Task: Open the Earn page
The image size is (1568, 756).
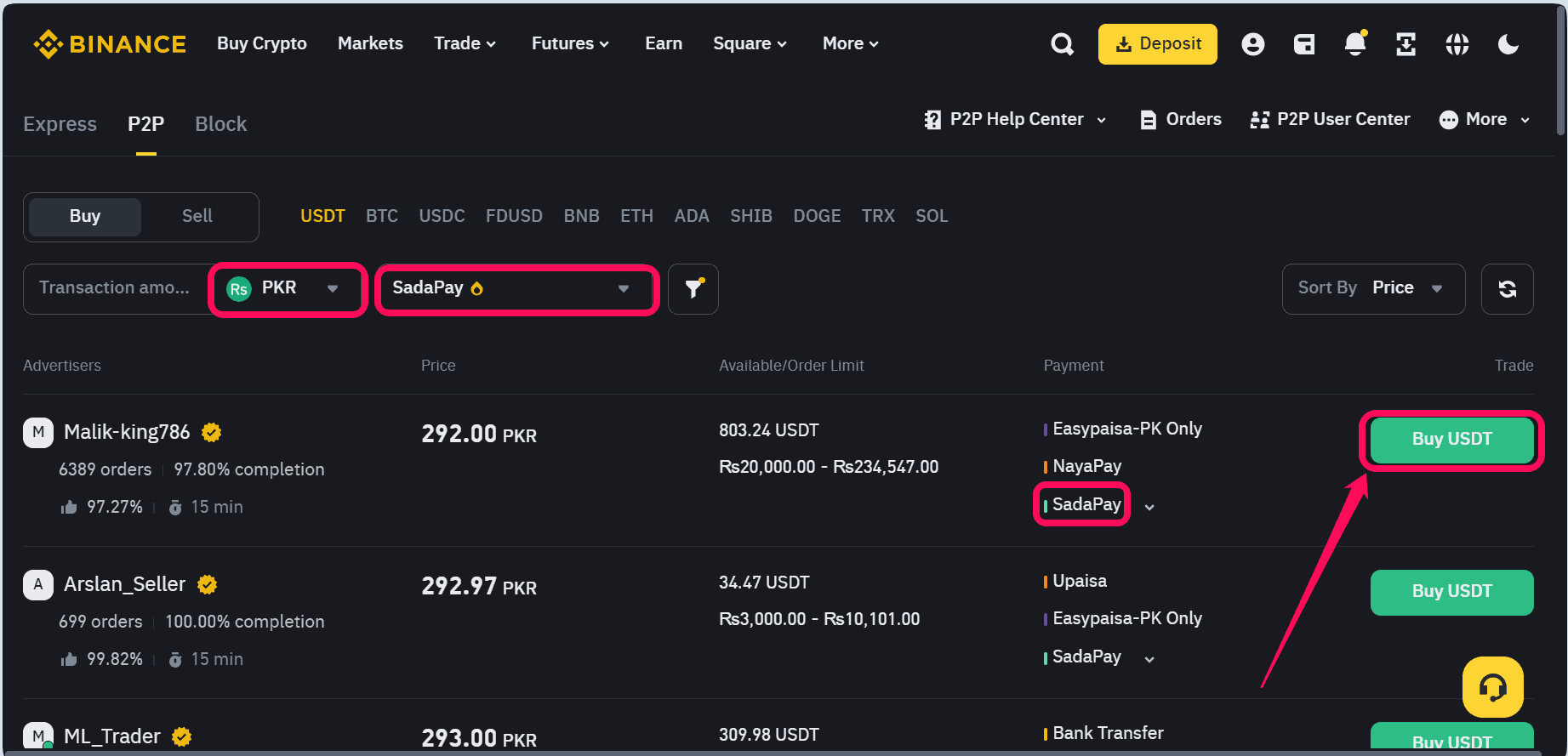Action: point(664,43)
